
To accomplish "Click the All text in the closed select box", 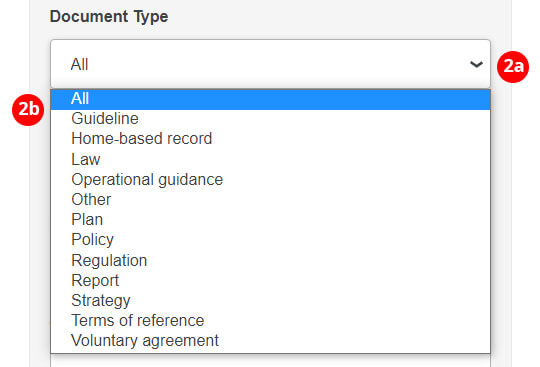I will click(x=80, y=64).
